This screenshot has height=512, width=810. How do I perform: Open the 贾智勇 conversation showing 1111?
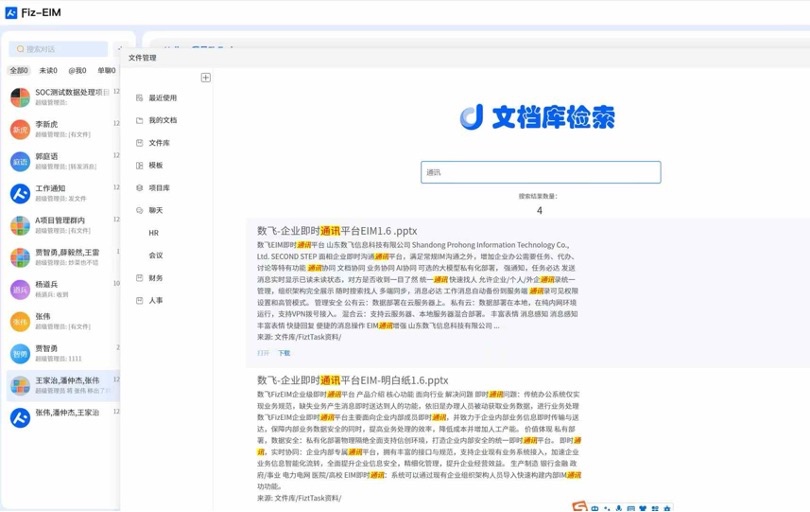point(64,353)
